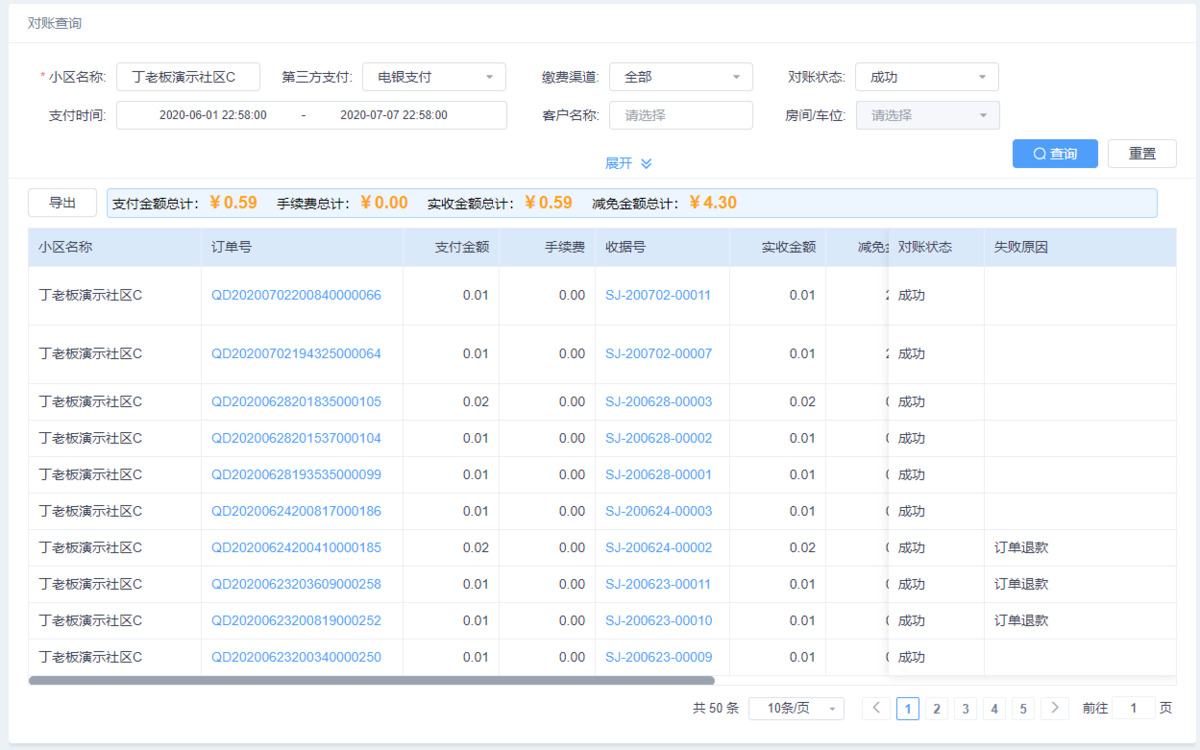Open order QD20200702194325000064
The image size is (1200, 750).
296,354
